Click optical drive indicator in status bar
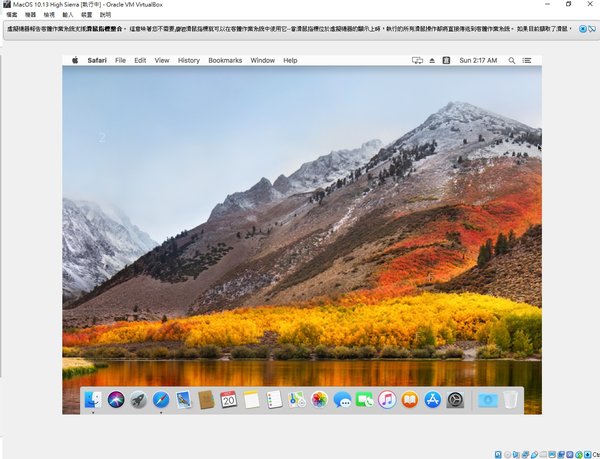 pyautogui.click(x=507, y=454)
